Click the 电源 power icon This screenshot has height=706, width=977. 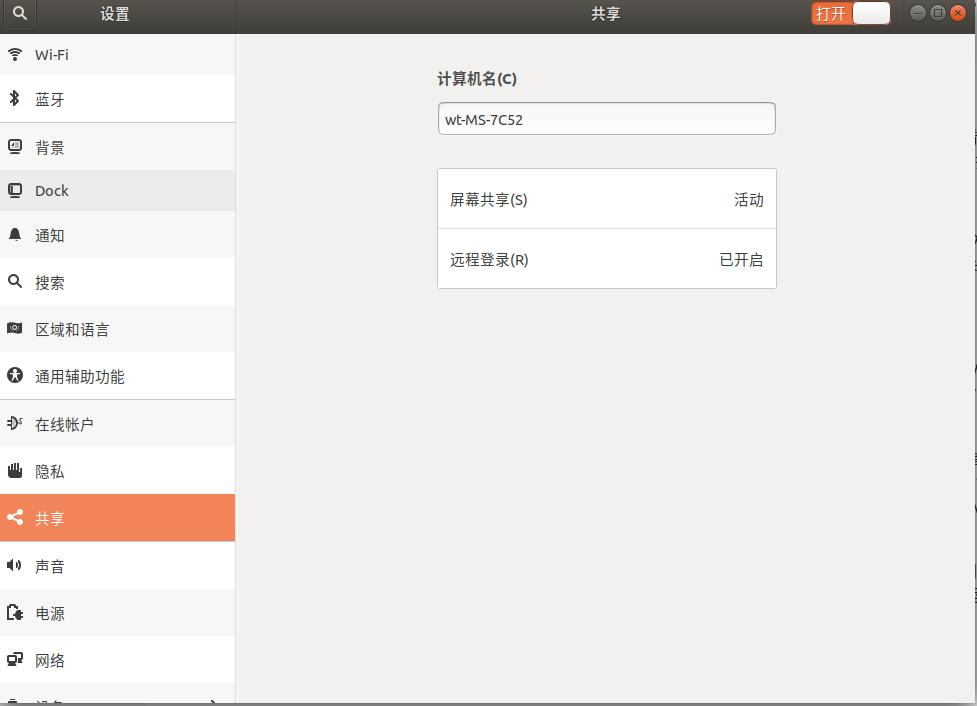[x=15, y=613]
